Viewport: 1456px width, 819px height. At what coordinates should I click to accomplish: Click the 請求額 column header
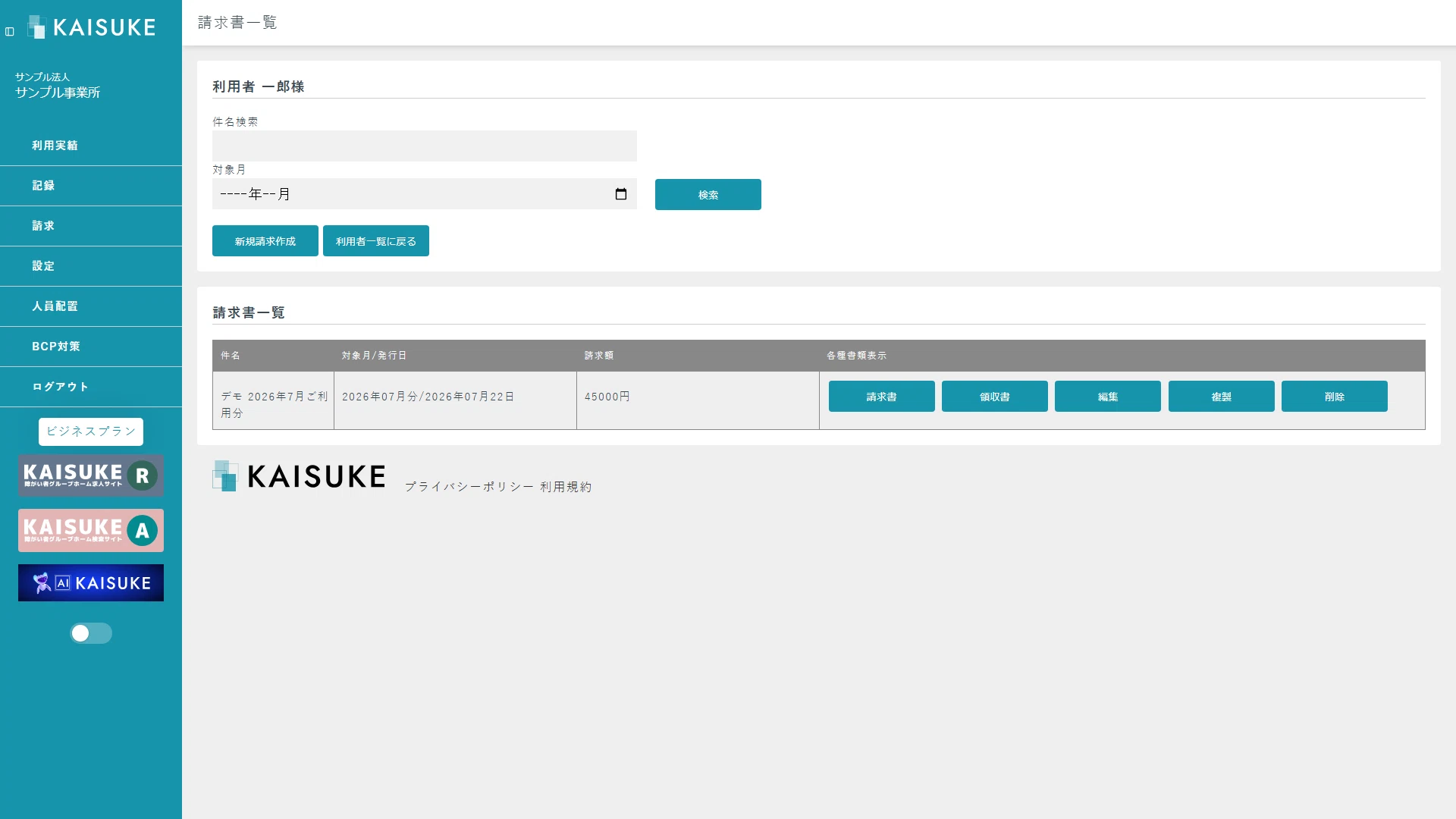pos(698,356)
